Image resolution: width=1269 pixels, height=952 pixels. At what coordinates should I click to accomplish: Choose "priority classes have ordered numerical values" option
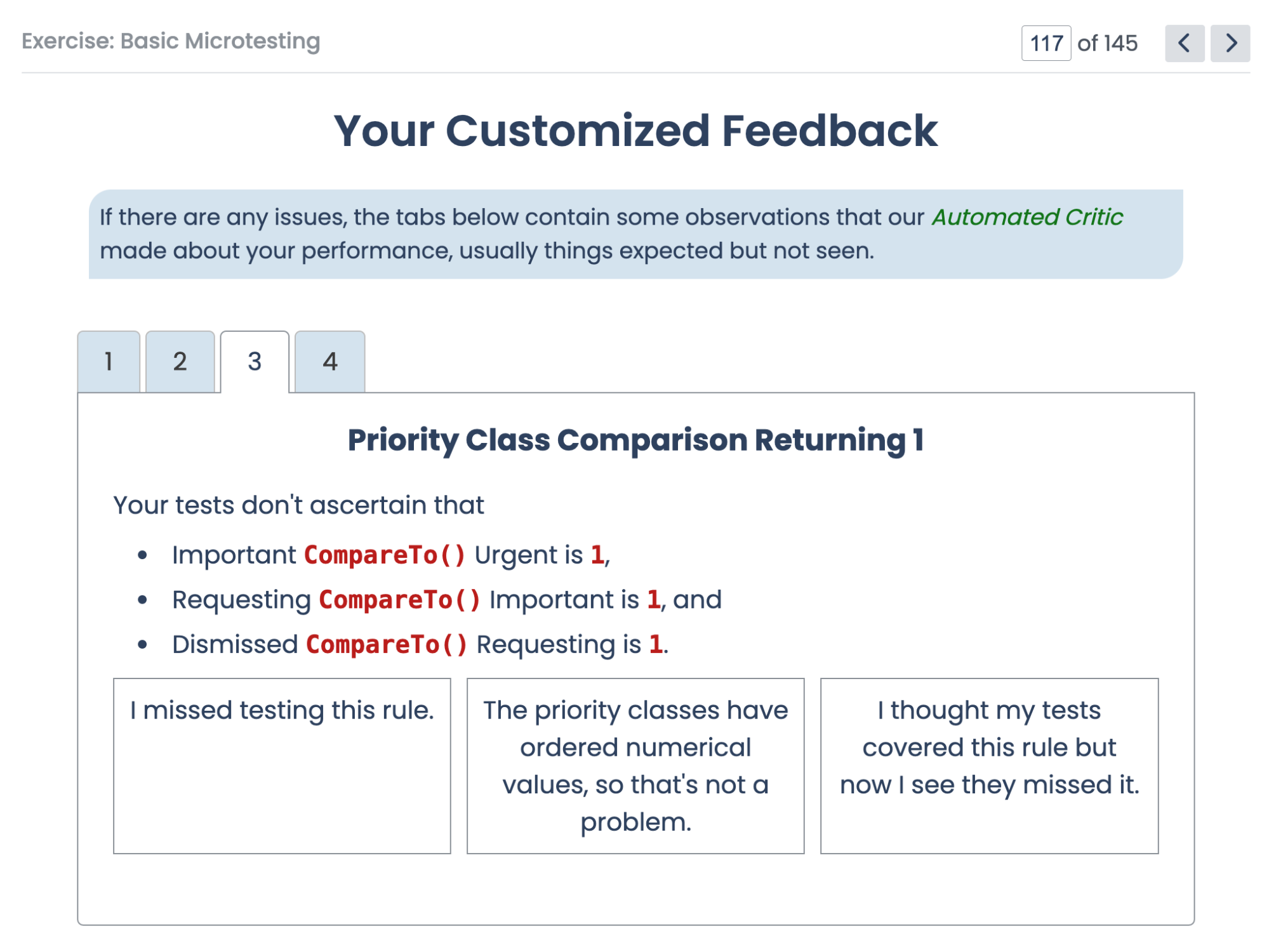(x=635, y=765)
